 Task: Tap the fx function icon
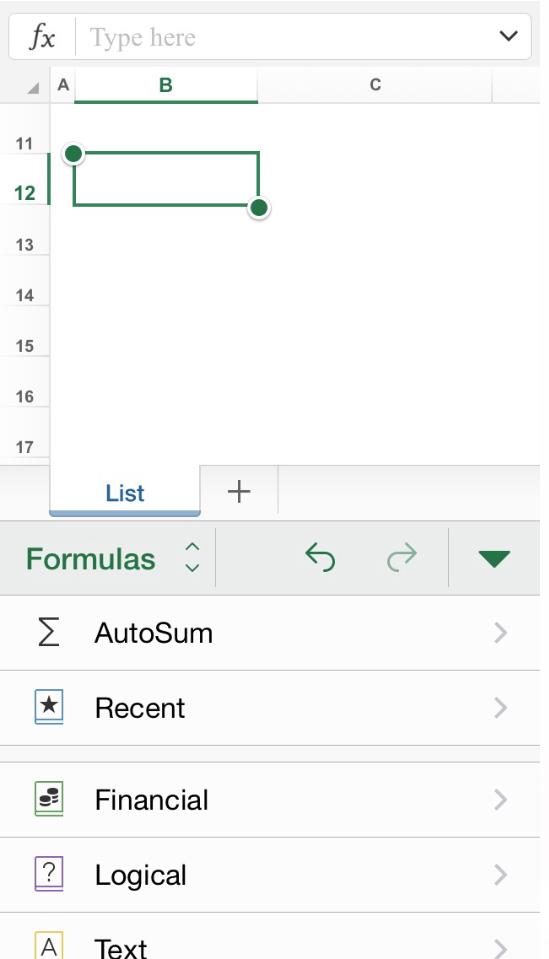point(42,37)
